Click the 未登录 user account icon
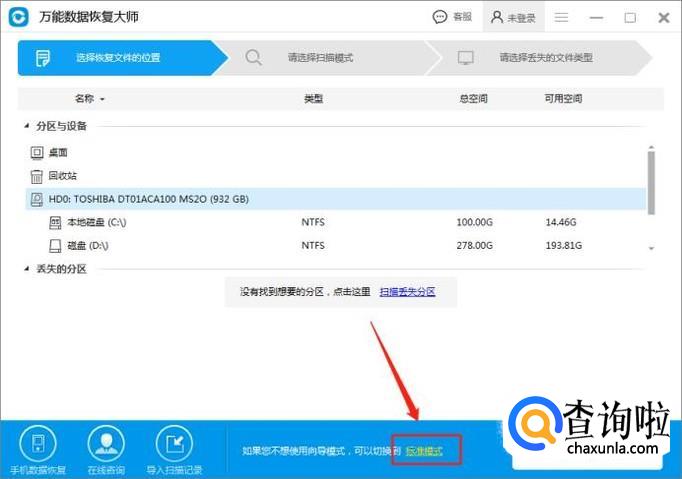The image size is (682, 479). coord(497,17)
